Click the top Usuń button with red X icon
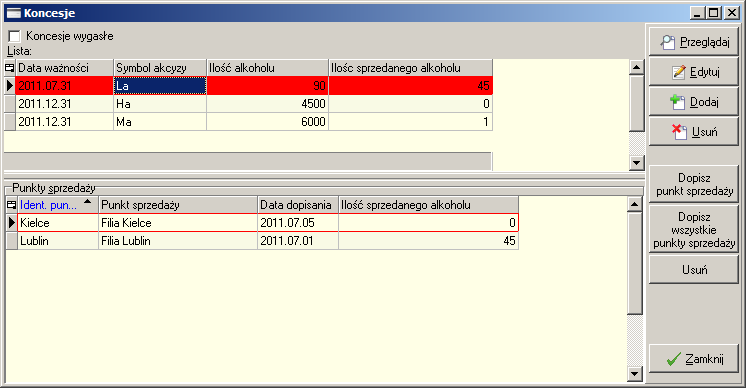This screenshot has height=388, width=746. (x=694, y=132)
